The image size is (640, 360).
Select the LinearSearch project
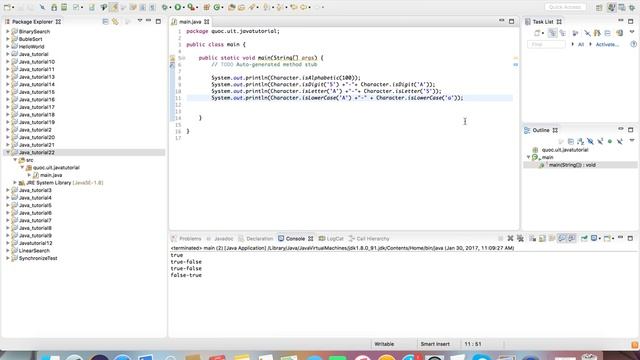point(34,251)
